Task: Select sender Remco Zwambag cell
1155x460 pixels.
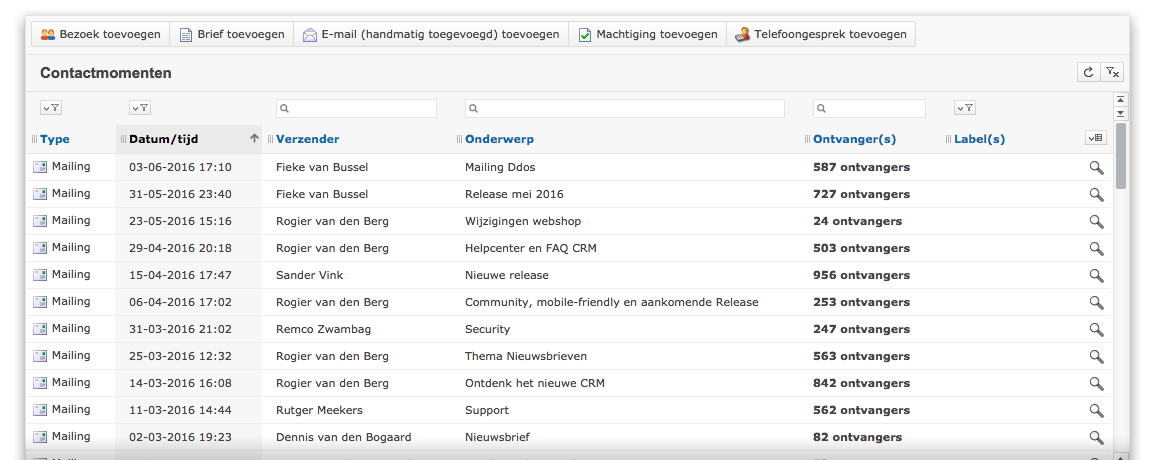Action: point(323,330)
